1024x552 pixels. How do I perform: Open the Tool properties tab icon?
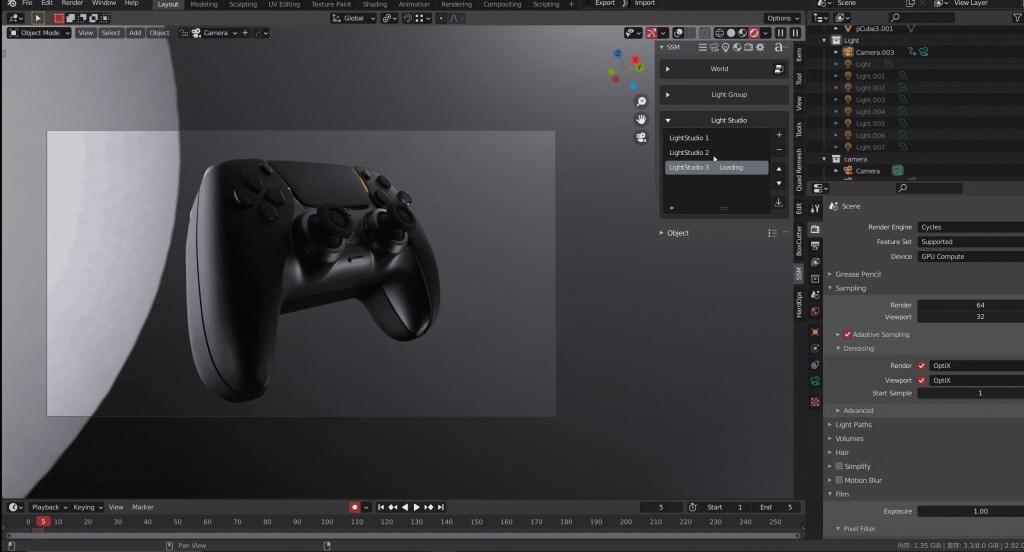(x=815, y=208)
